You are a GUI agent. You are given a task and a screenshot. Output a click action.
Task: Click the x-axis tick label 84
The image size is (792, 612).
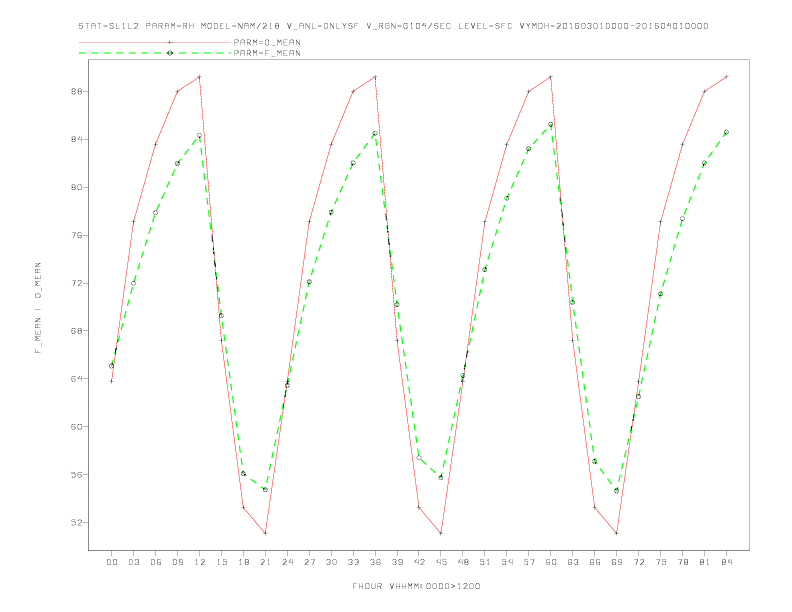726,562
